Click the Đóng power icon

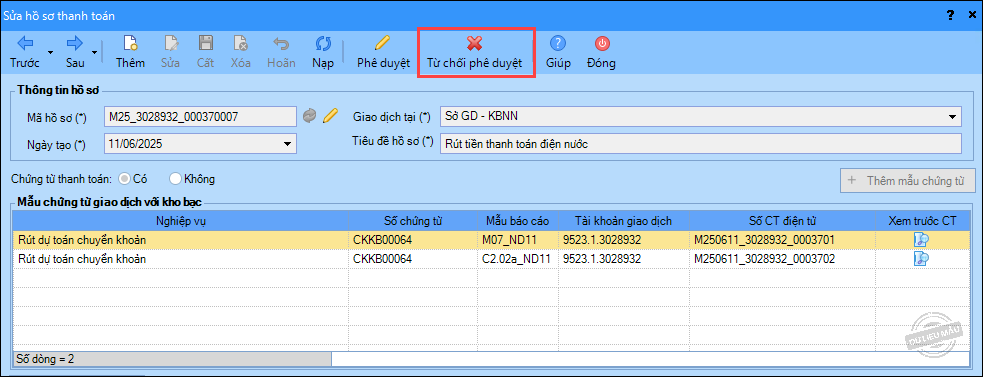tap(601, 43)
